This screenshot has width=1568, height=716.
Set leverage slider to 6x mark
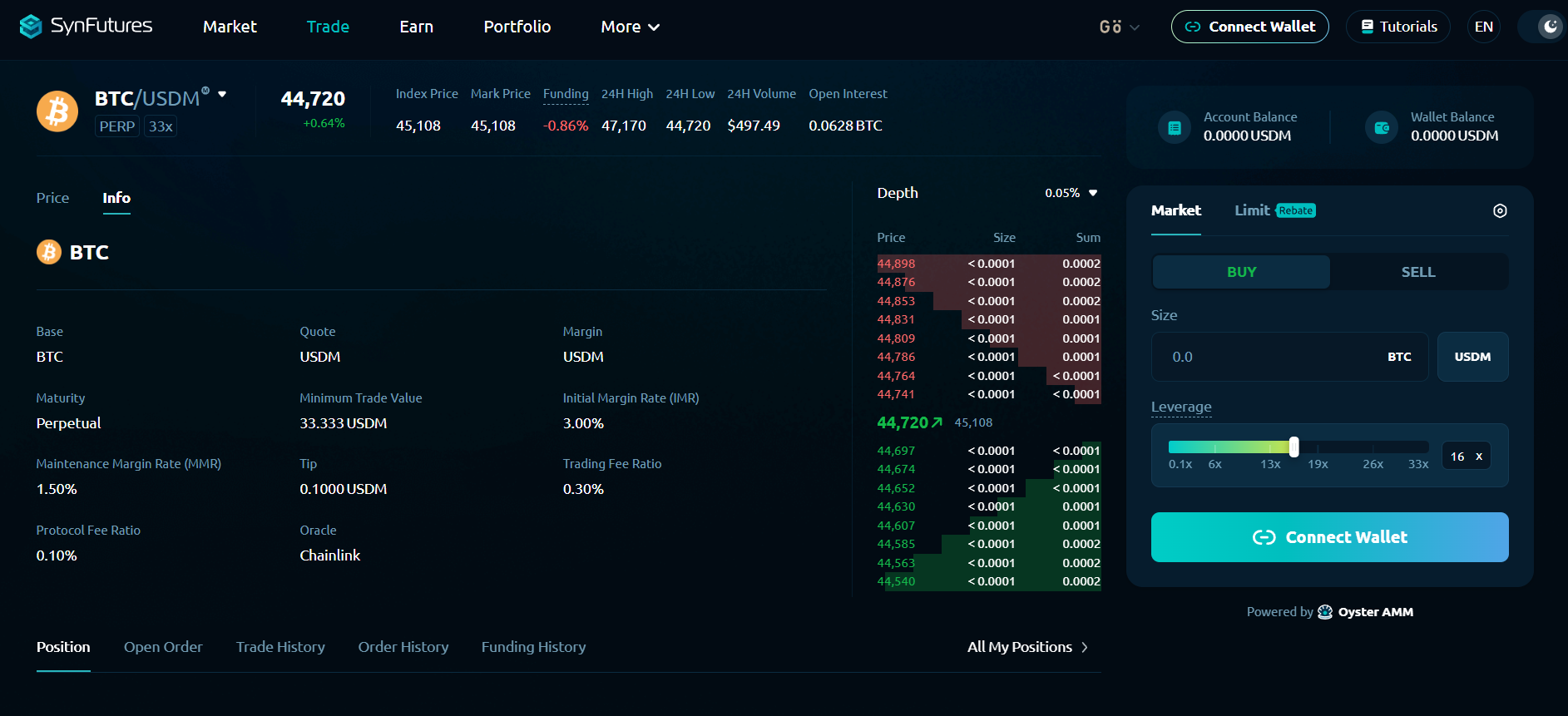click(x=1215, y=464)
